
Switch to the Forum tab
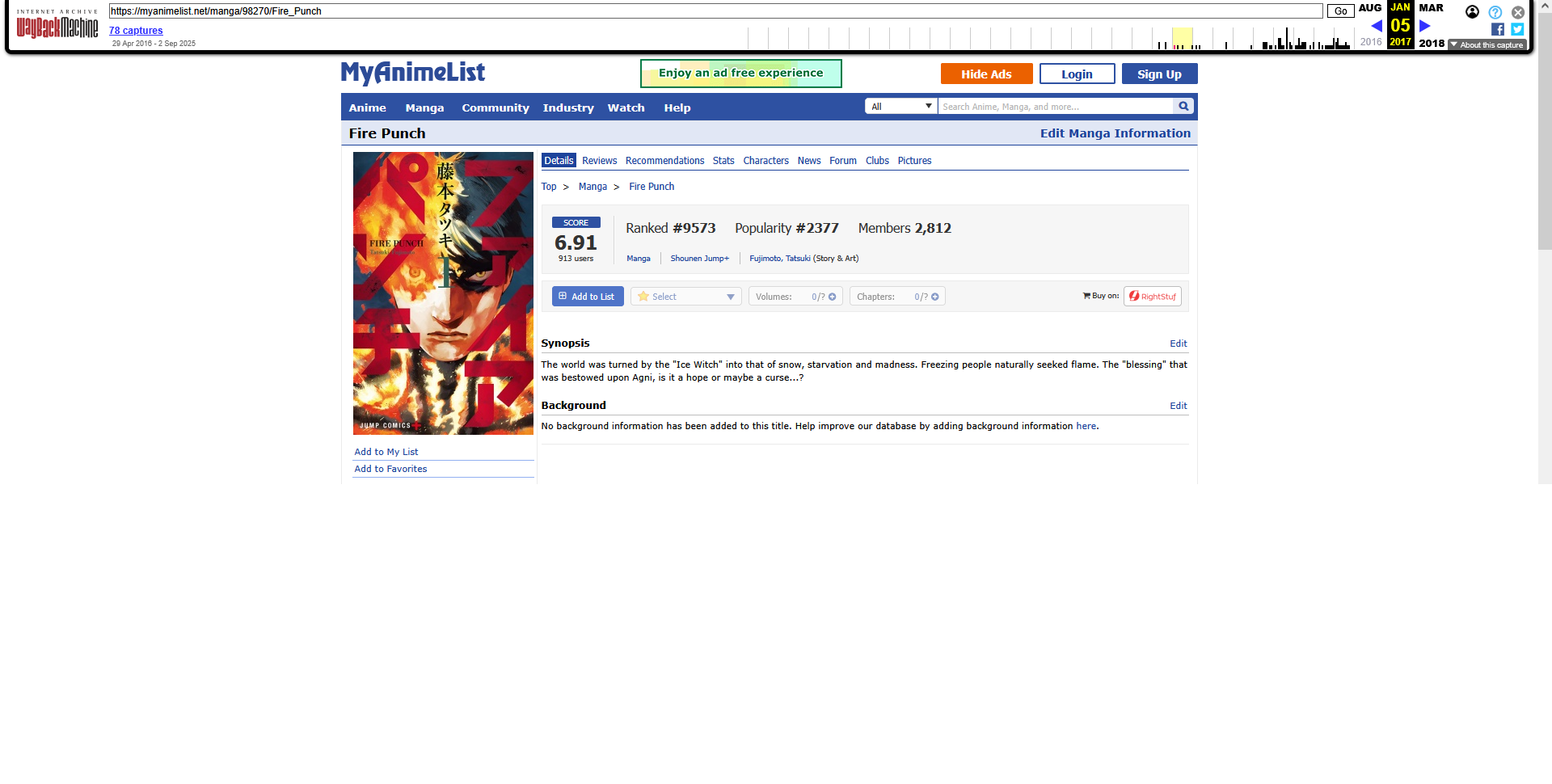click(x=843, y=161)
